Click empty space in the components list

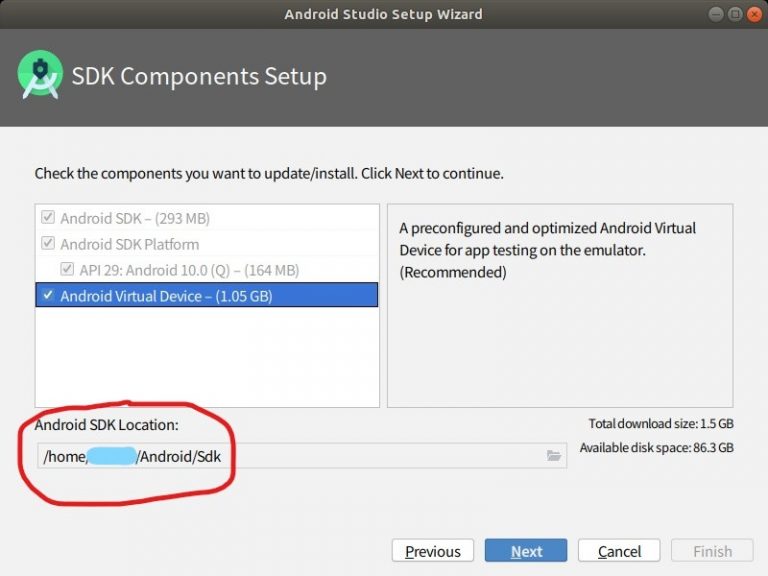[207, 360]
